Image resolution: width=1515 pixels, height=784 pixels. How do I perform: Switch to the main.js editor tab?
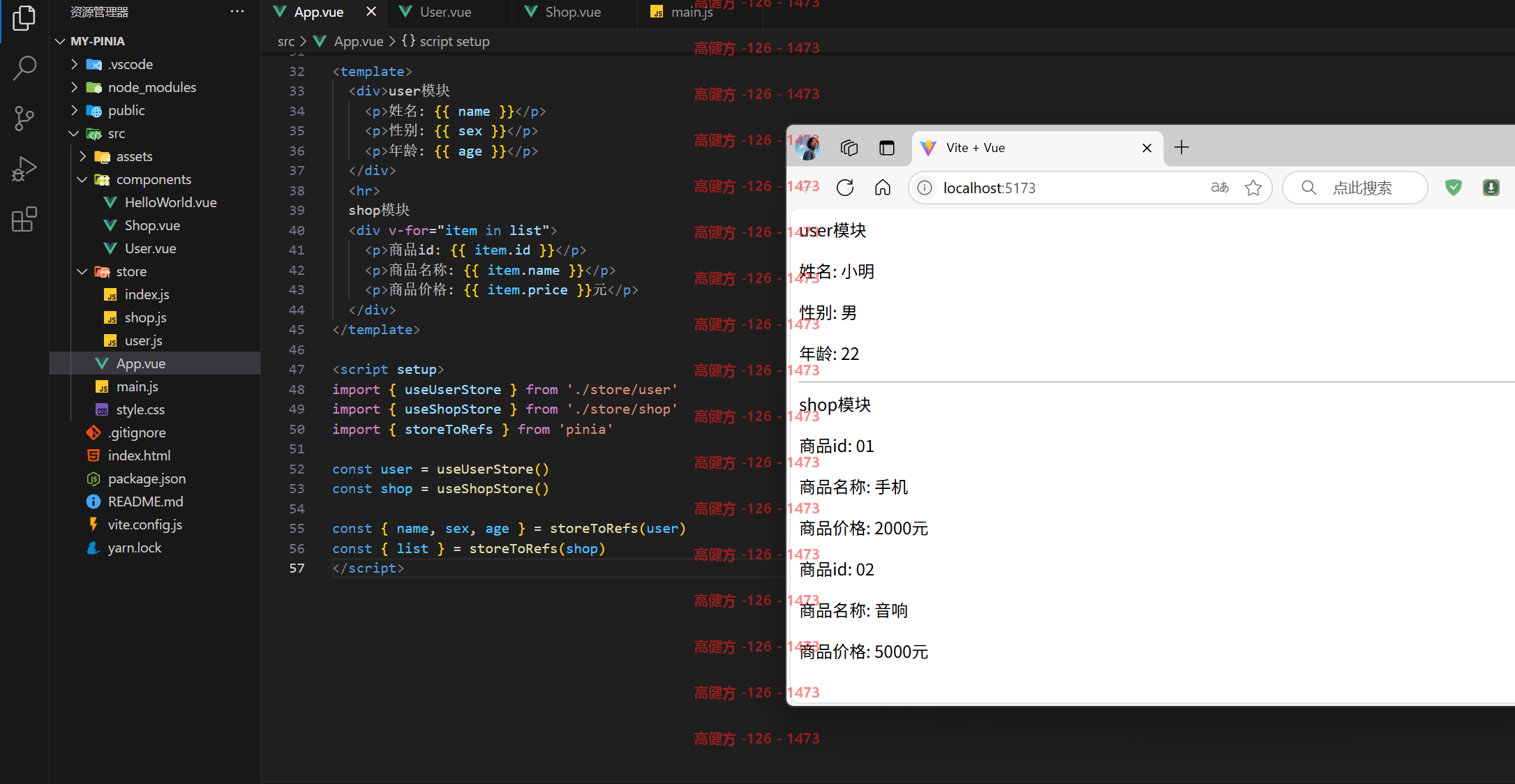pos(691,12)
